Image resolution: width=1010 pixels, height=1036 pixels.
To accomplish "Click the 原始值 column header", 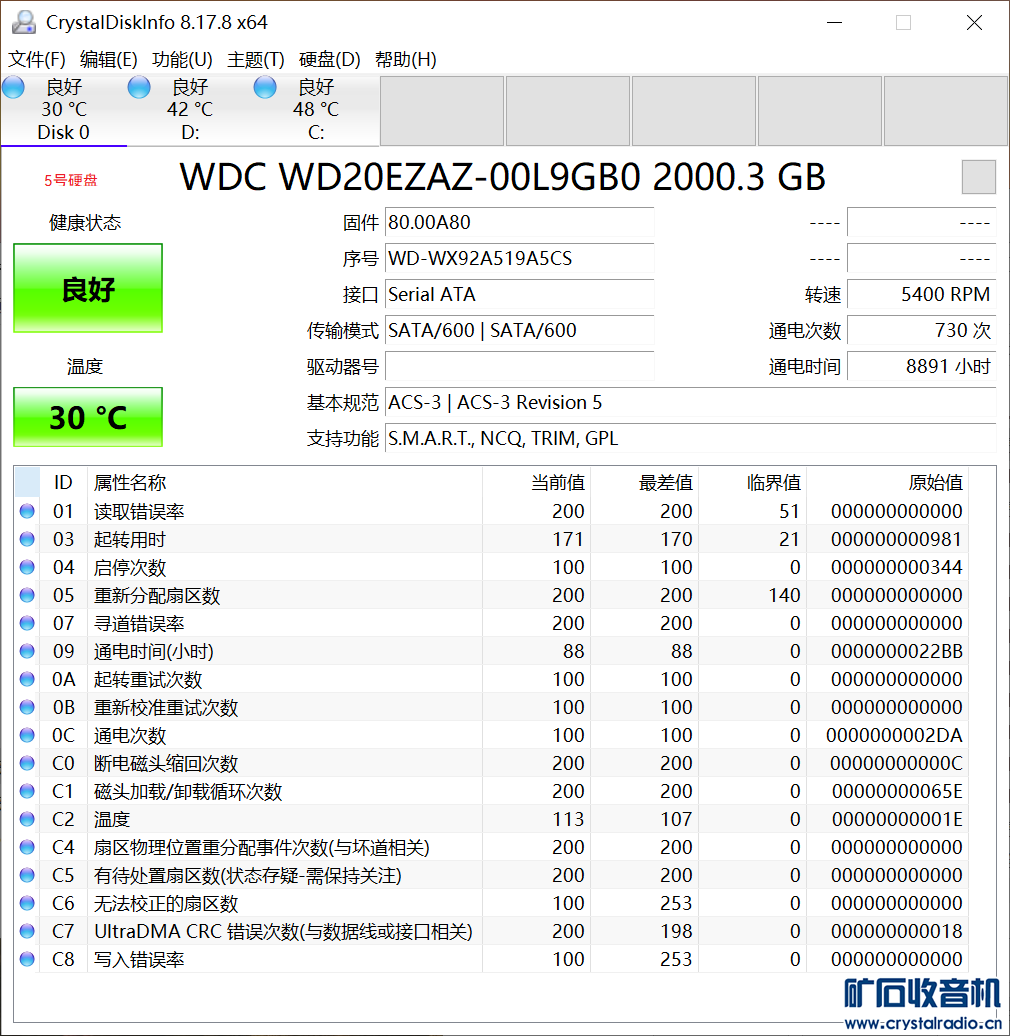I will point(887,482).
